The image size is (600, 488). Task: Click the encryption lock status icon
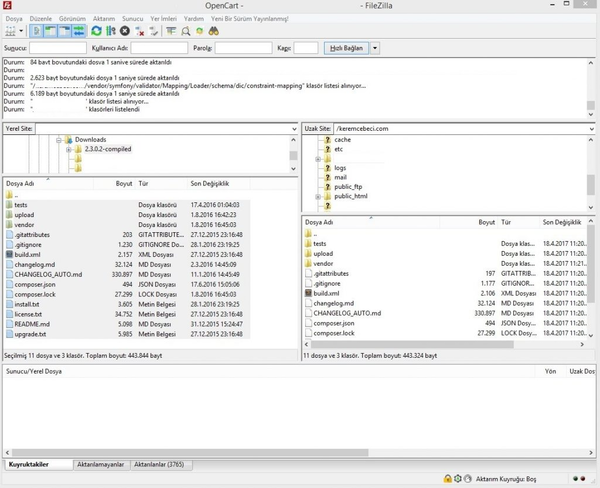(x=447, y=478)
